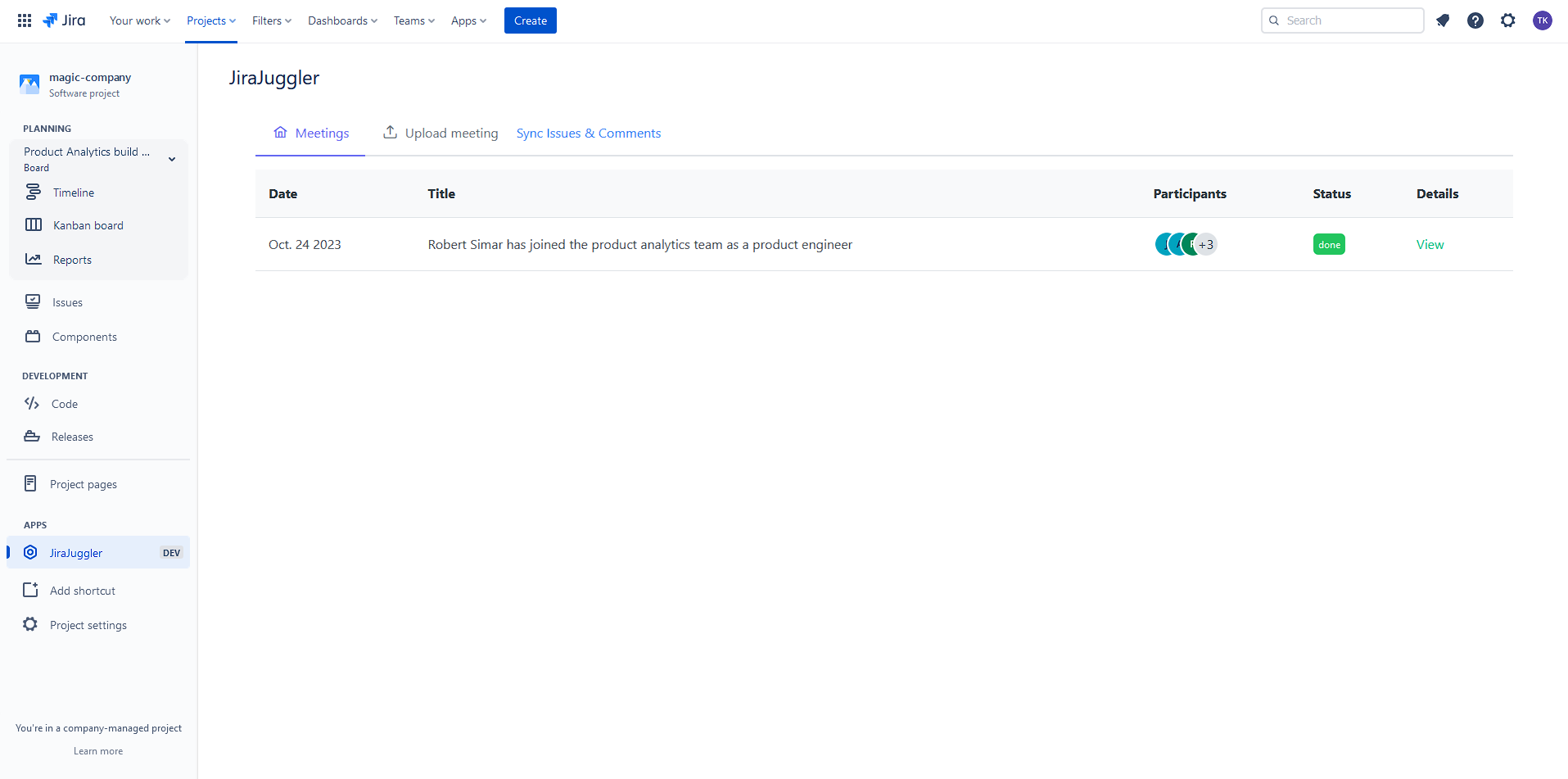1568x779 pixels.
Task: Click the Code icon
Action: [32, 403]
